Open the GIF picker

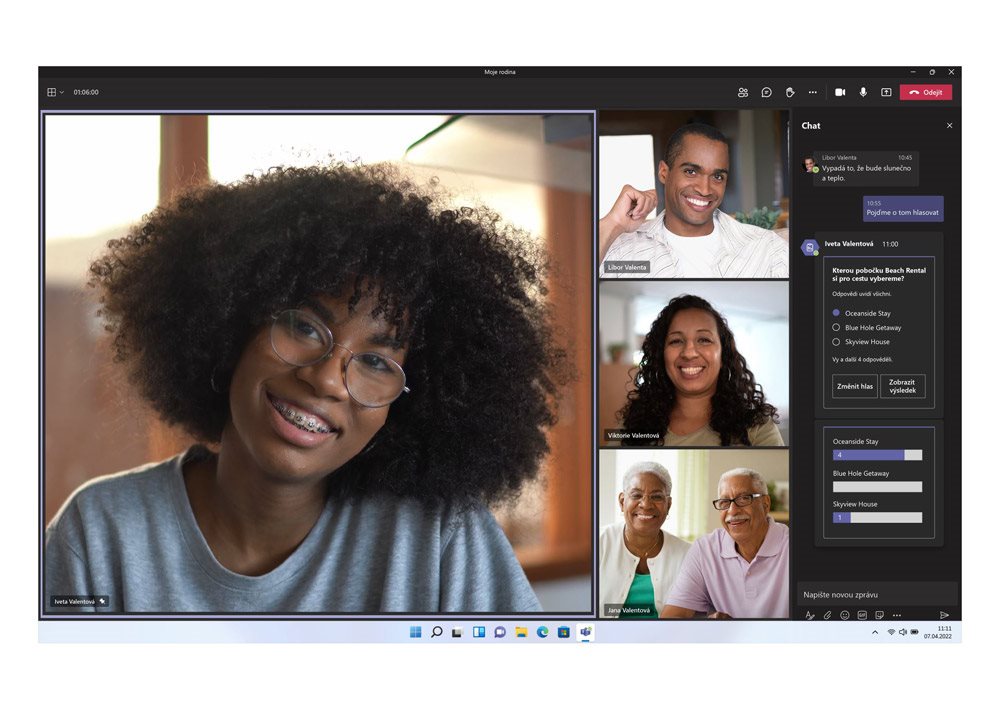coord(862,614)
